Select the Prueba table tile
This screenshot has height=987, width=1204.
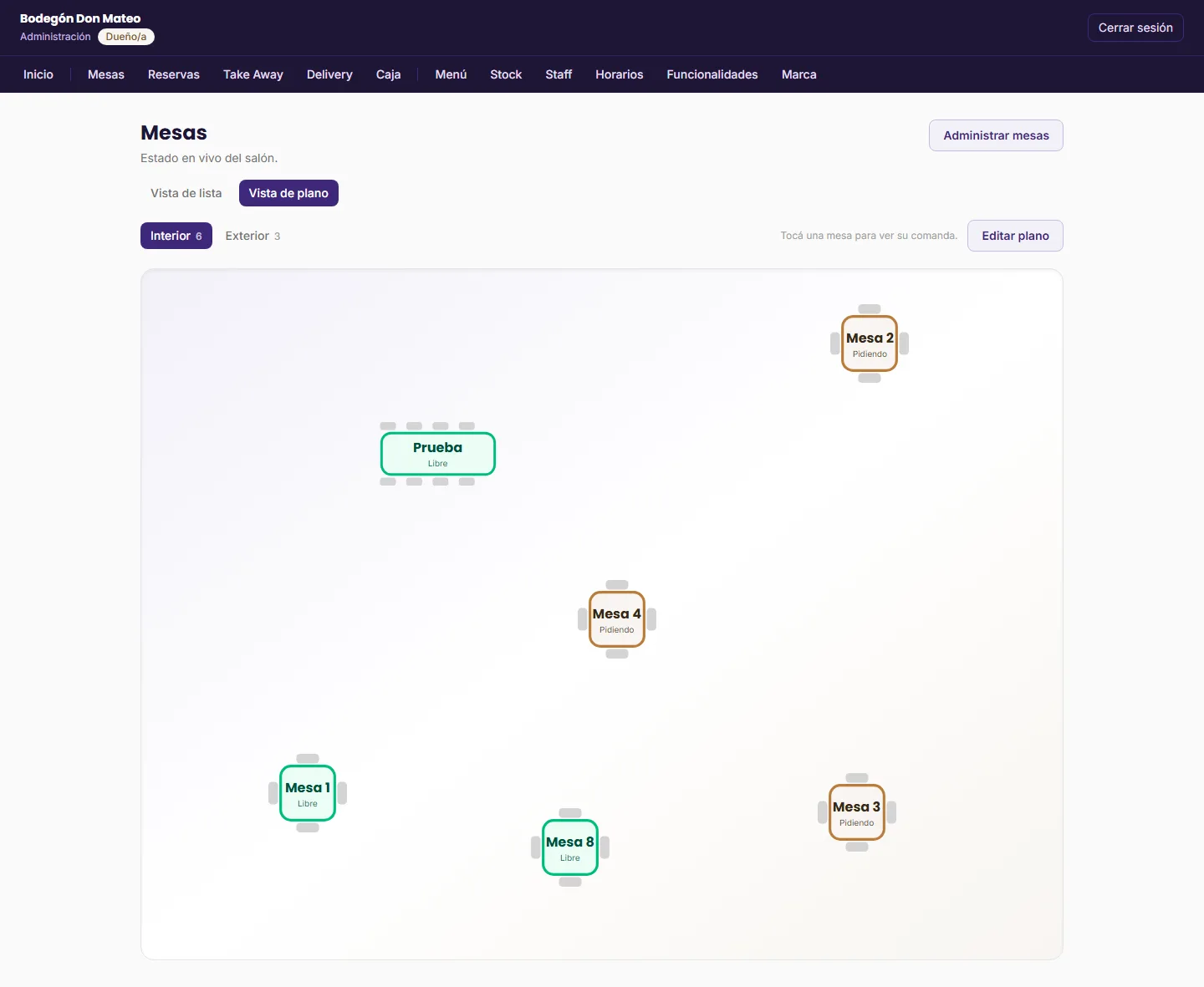click(438, 454)
